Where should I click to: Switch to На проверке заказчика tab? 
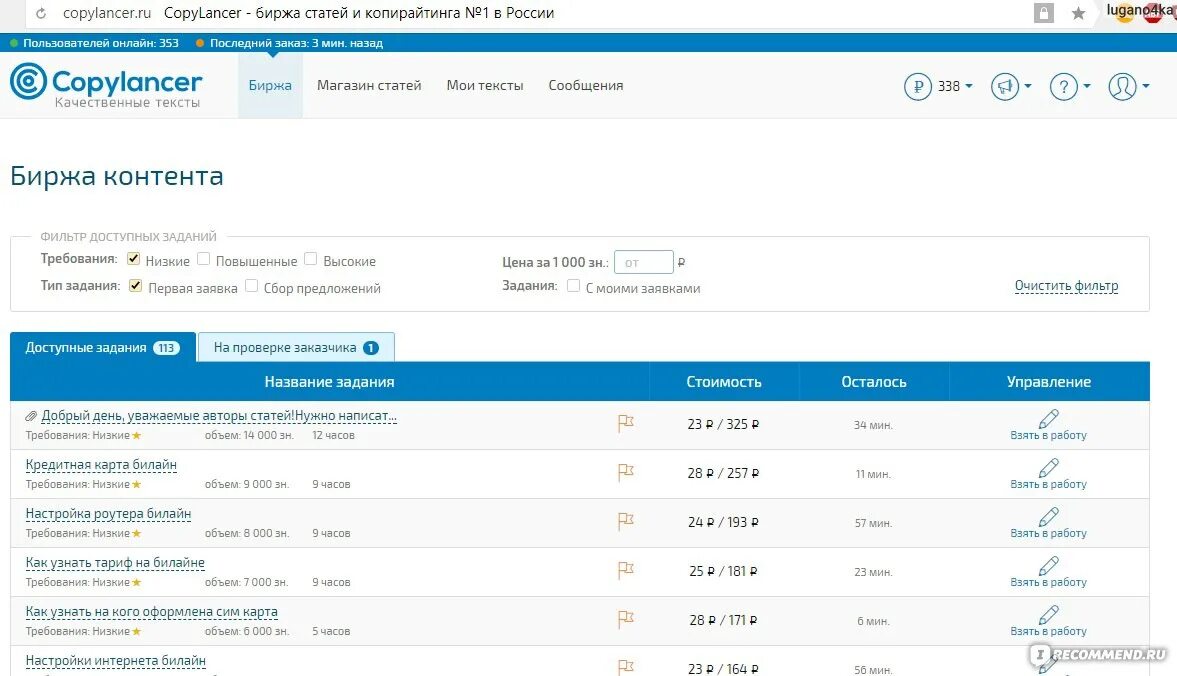pos(296,347)
